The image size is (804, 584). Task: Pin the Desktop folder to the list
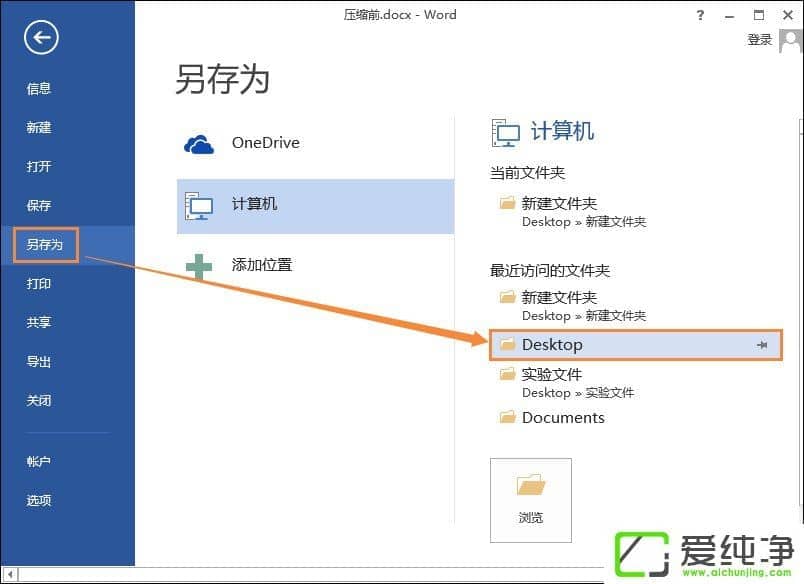tap(762, 345)
